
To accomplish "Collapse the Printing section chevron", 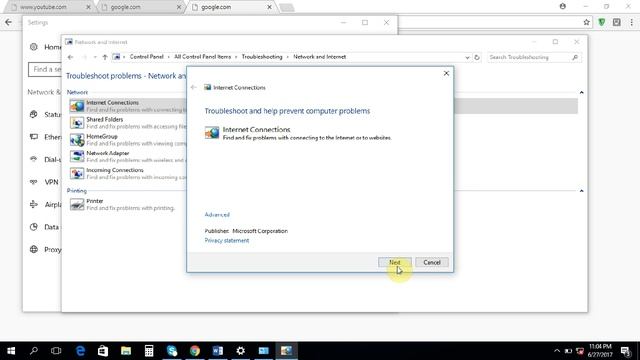I will click(581, 191).
